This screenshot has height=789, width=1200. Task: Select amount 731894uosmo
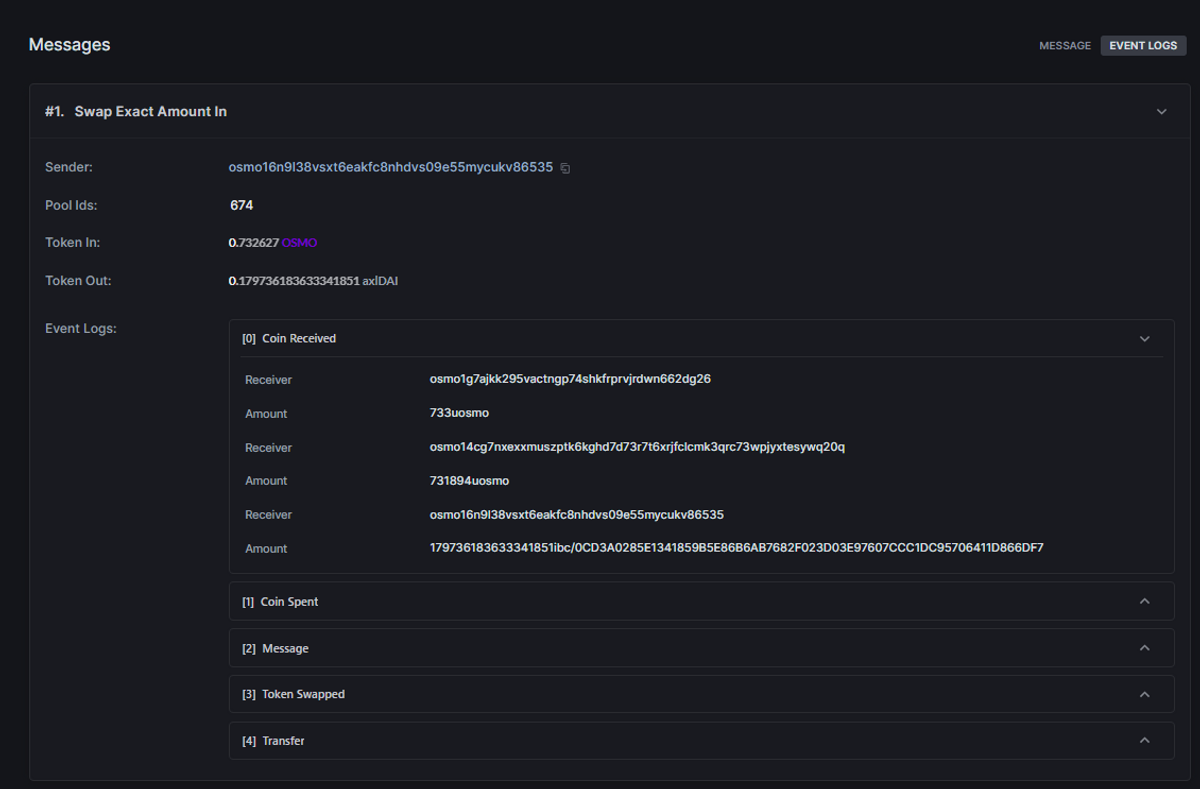click(x=469, y=481)
